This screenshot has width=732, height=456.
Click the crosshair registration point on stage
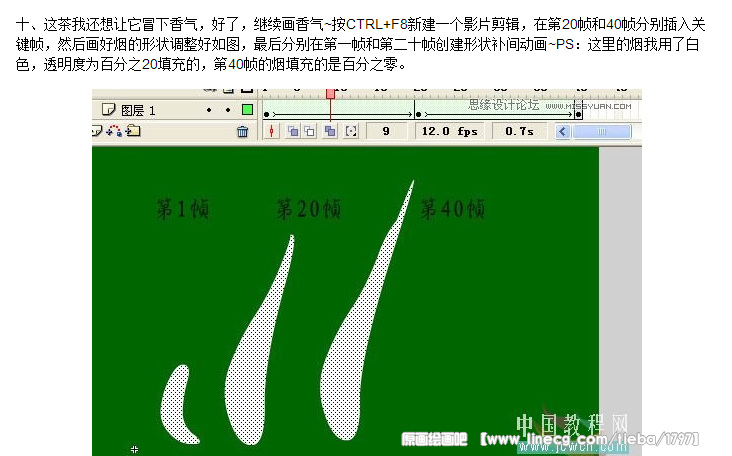(134, 449)
